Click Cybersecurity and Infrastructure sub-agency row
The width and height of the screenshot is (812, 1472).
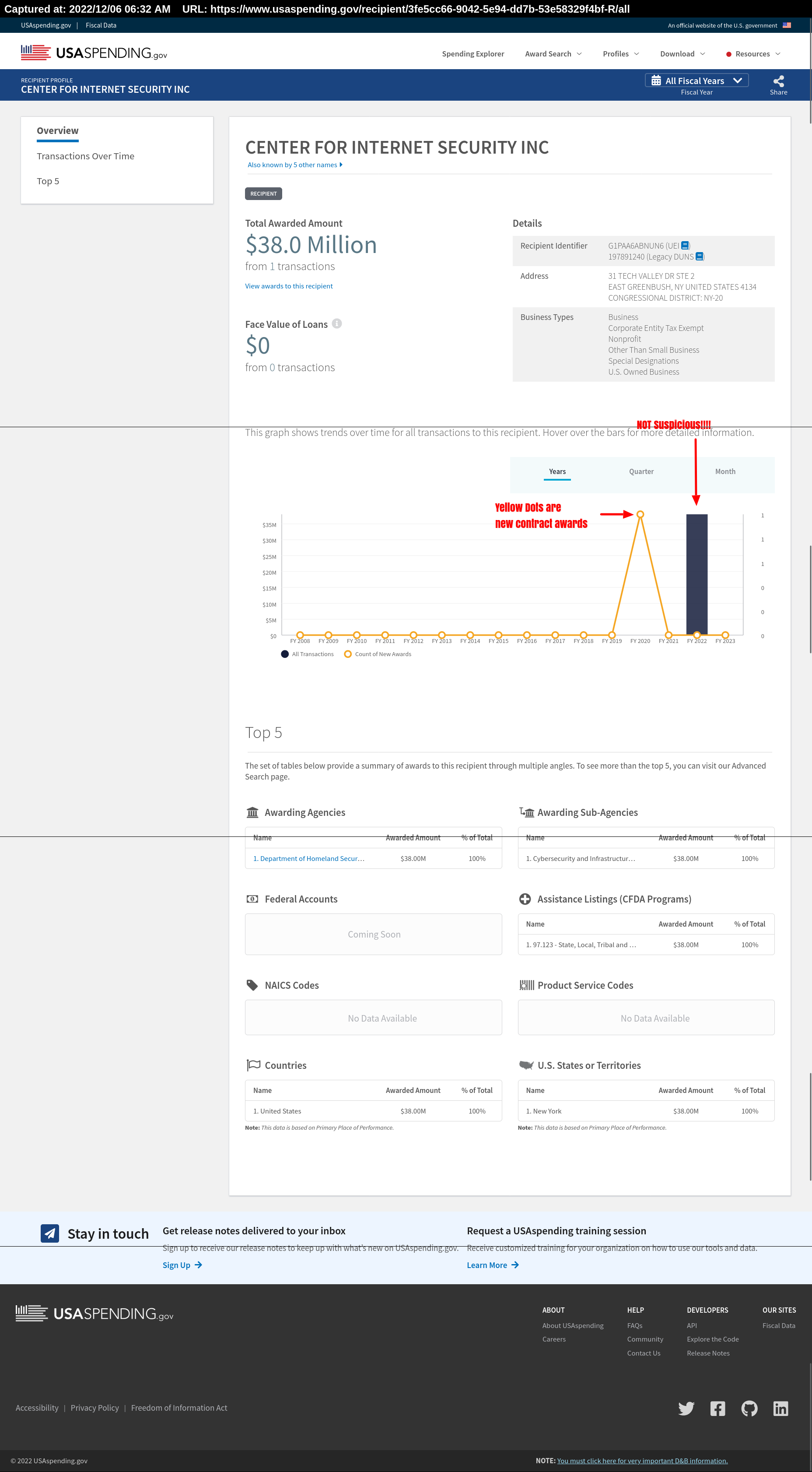point(646,858)
